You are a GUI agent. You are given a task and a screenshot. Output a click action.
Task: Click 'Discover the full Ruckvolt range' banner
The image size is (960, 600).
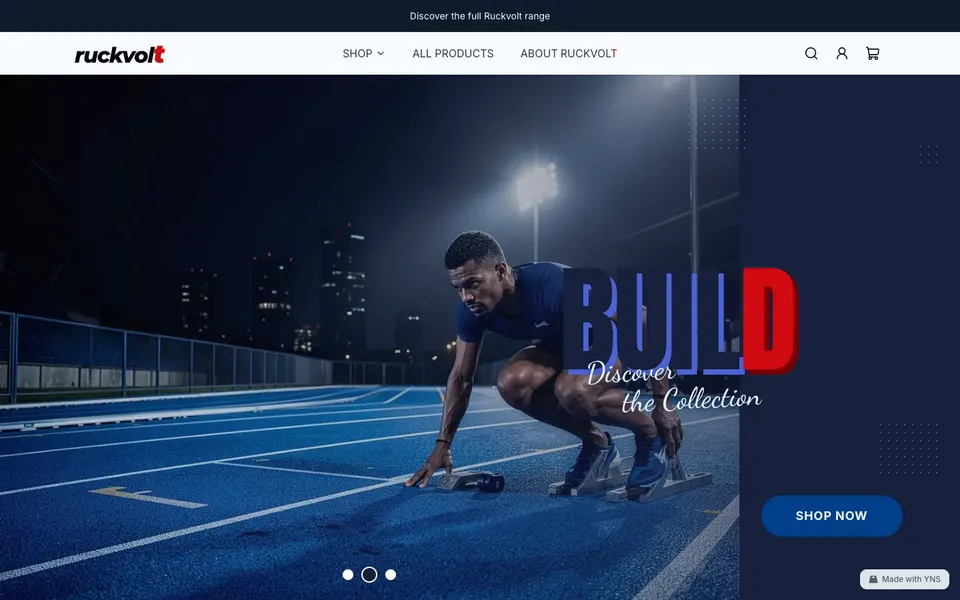pos(479,16)
